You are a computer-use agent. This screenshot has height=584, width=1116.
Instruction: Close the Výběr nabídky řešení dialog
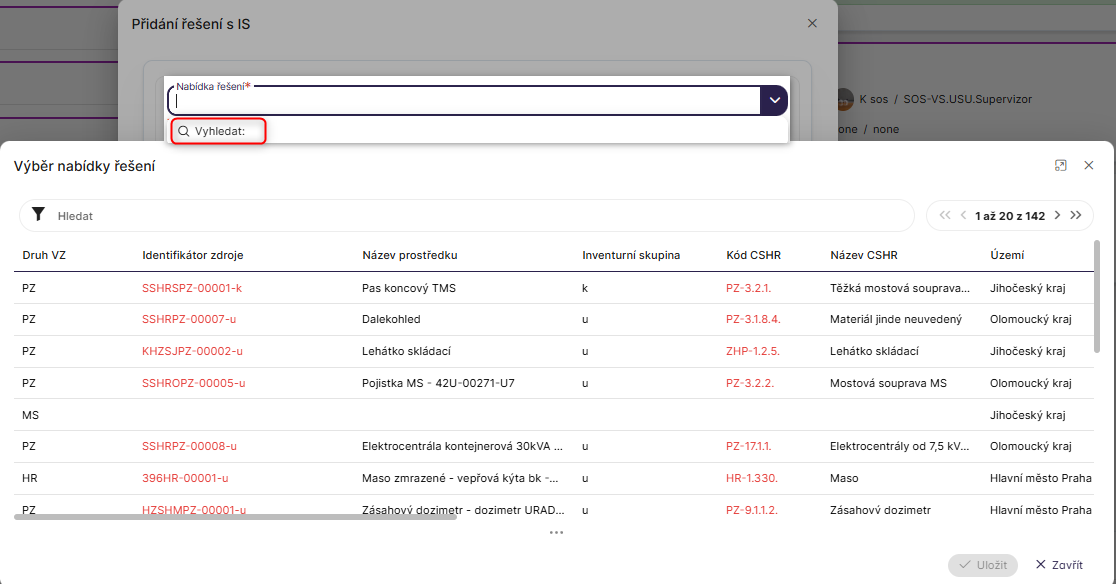coord(1089,166)
